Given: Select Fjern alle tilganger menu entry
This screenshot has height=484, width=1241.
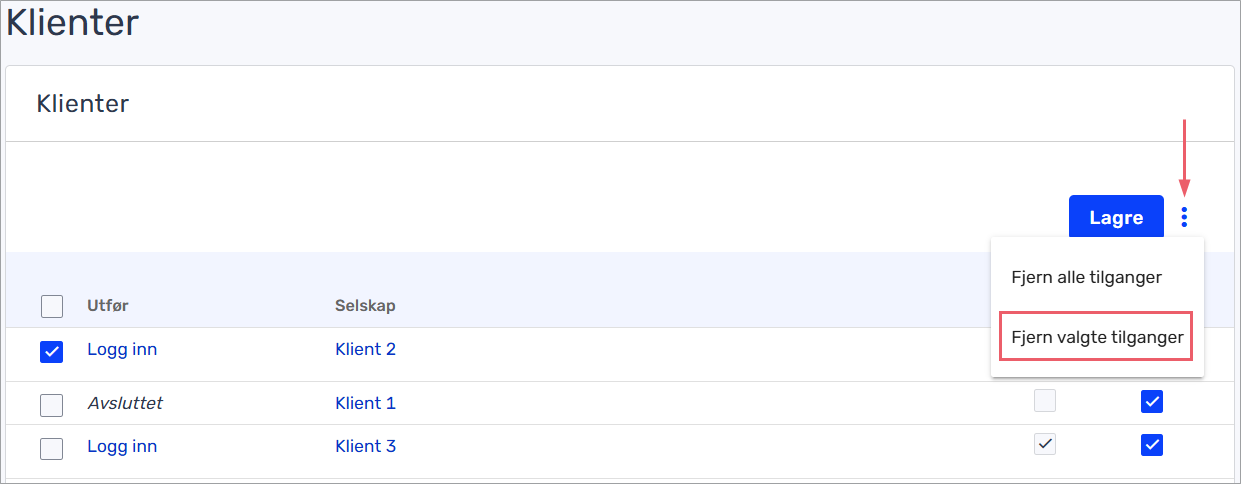Looking at the screenshot, I should (1086, 277).
